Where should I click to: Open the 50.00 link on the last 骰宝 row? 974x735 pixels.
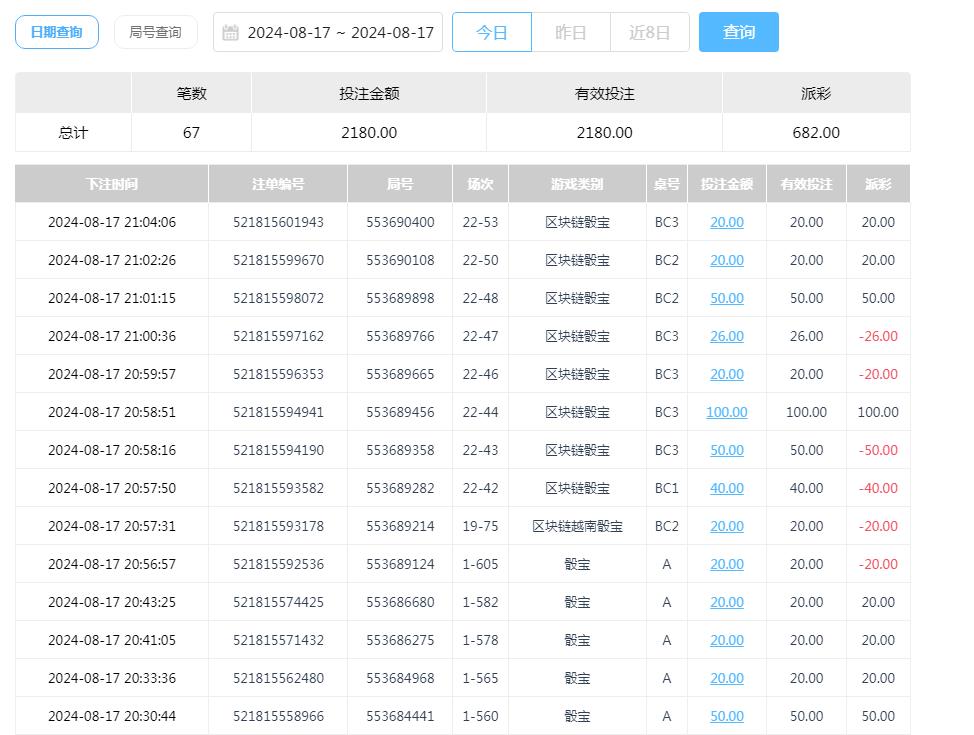726,716
